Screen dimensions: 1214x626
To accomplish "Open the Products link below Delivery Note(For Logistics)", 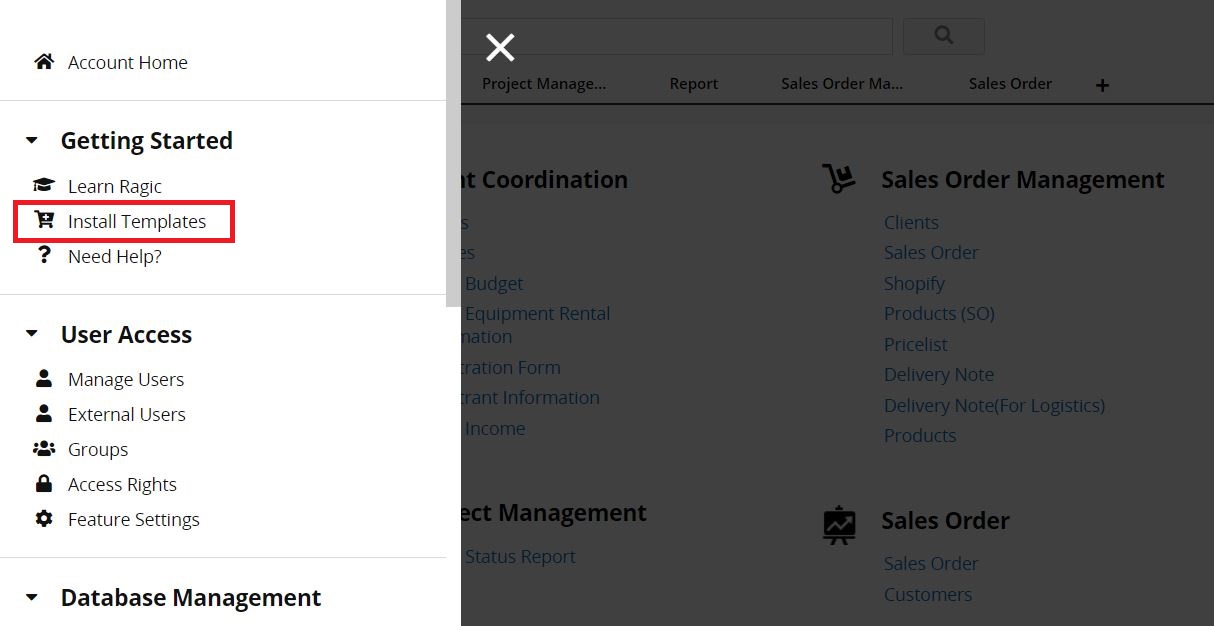I will click(x=920, y=436).
